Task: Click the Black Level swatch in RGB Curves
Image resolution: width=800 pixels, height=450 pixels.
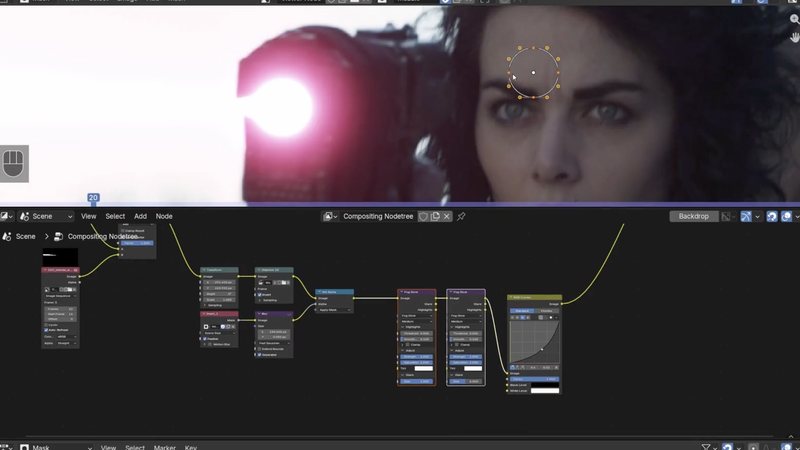Action: click(545, 385)
